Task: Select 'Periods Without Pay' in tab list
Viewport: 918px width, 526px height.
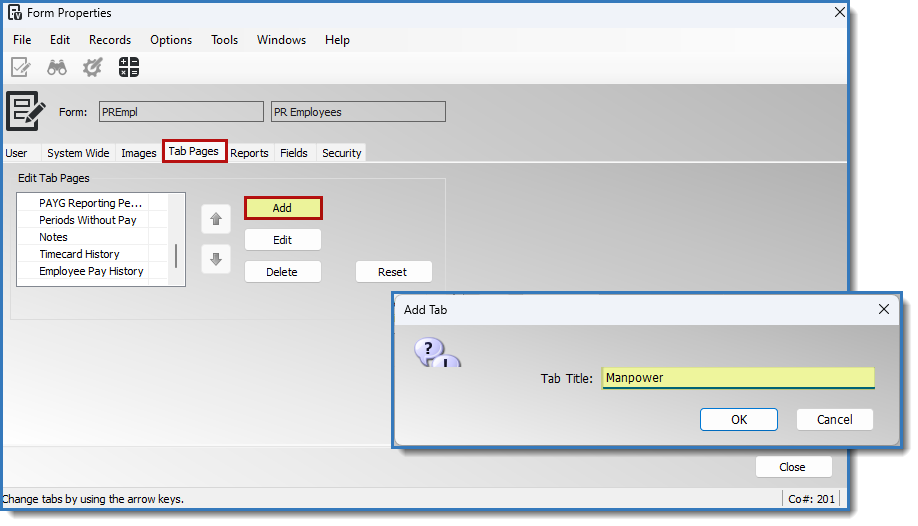Action: coord(92,220)
